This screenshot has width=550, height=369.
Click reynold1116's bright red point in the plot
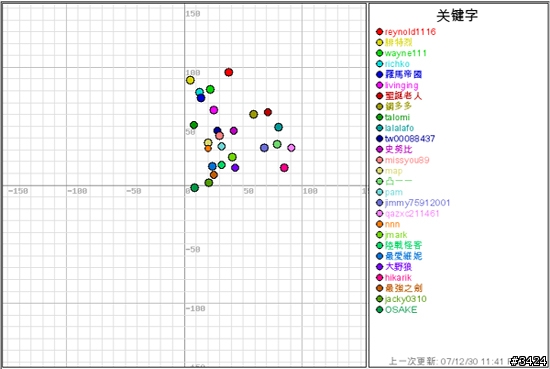click(x=229, y=72)
